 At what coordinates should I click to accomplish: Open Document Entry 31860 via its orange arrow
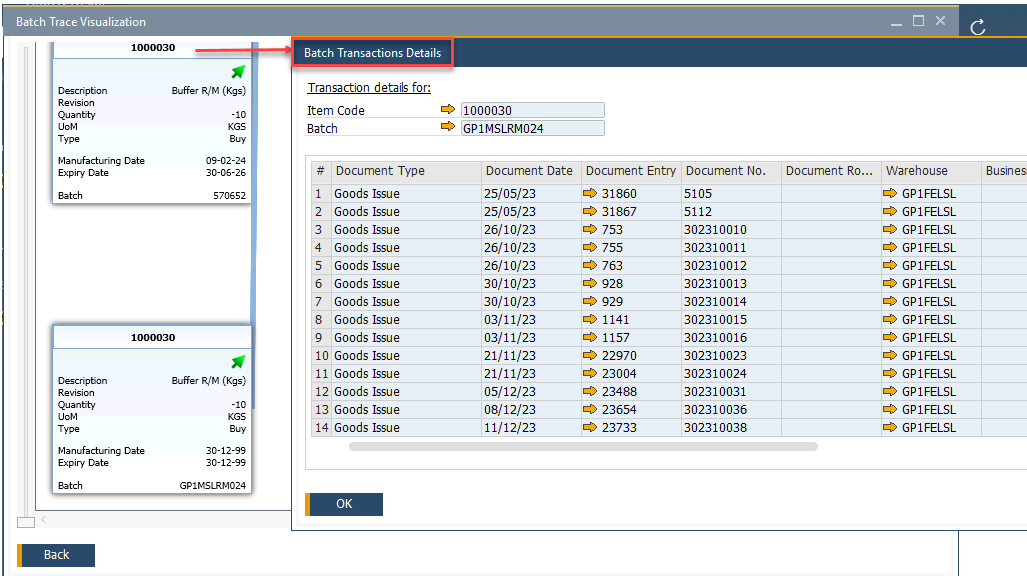[588, 193]
